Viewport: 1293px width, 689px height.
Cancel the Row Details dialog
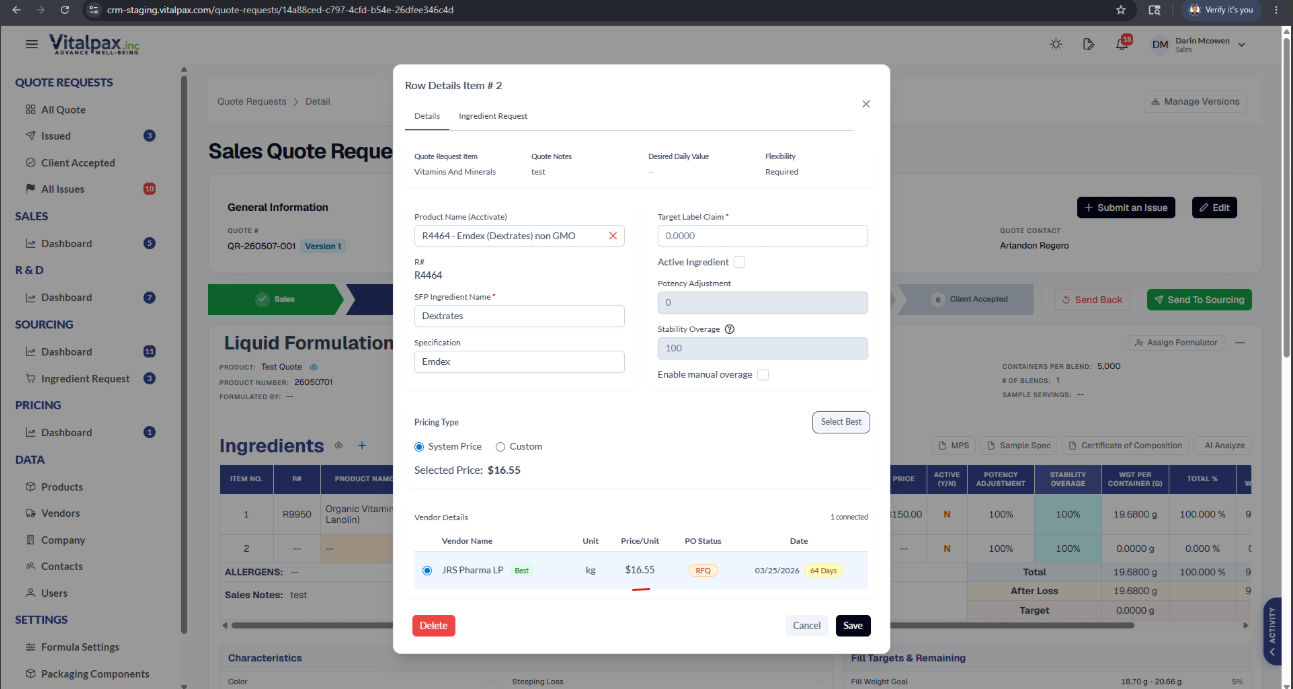(x=807, y=626)
